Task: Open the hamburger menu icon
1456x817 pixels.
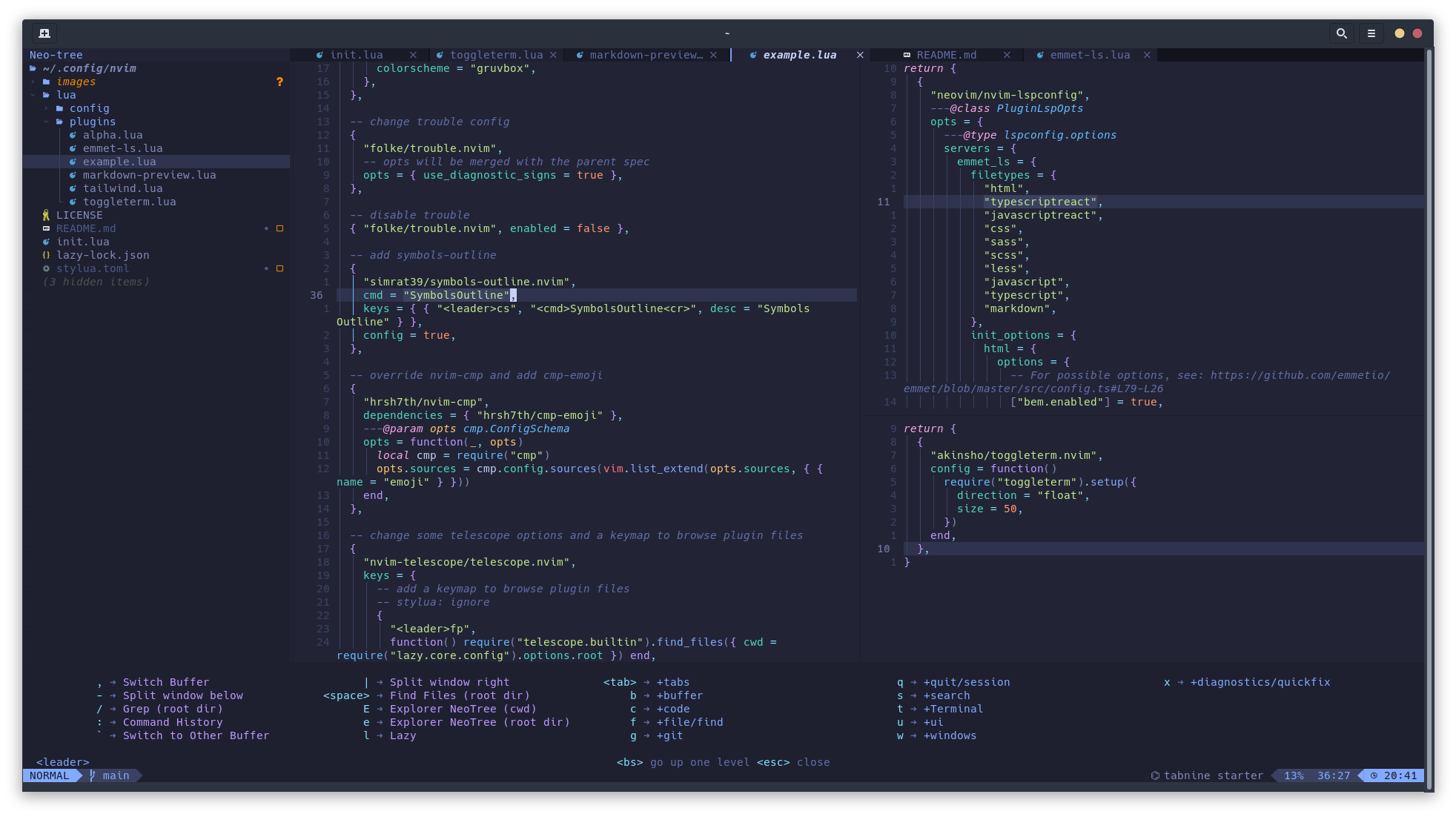Action: point(1371,33)
